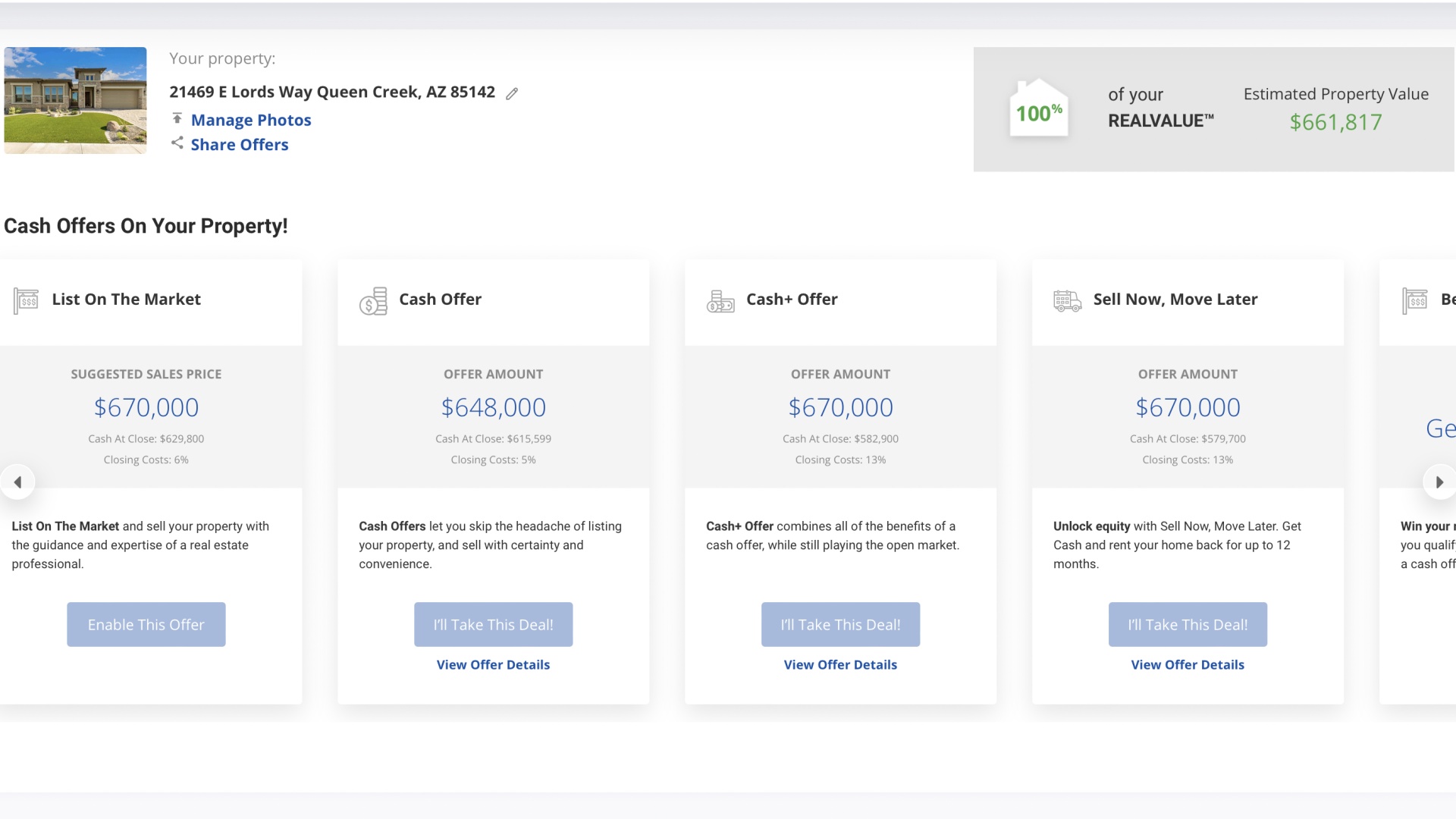Viewport: 1456px width, 819px height.
Task: Click Cash At Close: $615,599 text
Action: point(494,438)
